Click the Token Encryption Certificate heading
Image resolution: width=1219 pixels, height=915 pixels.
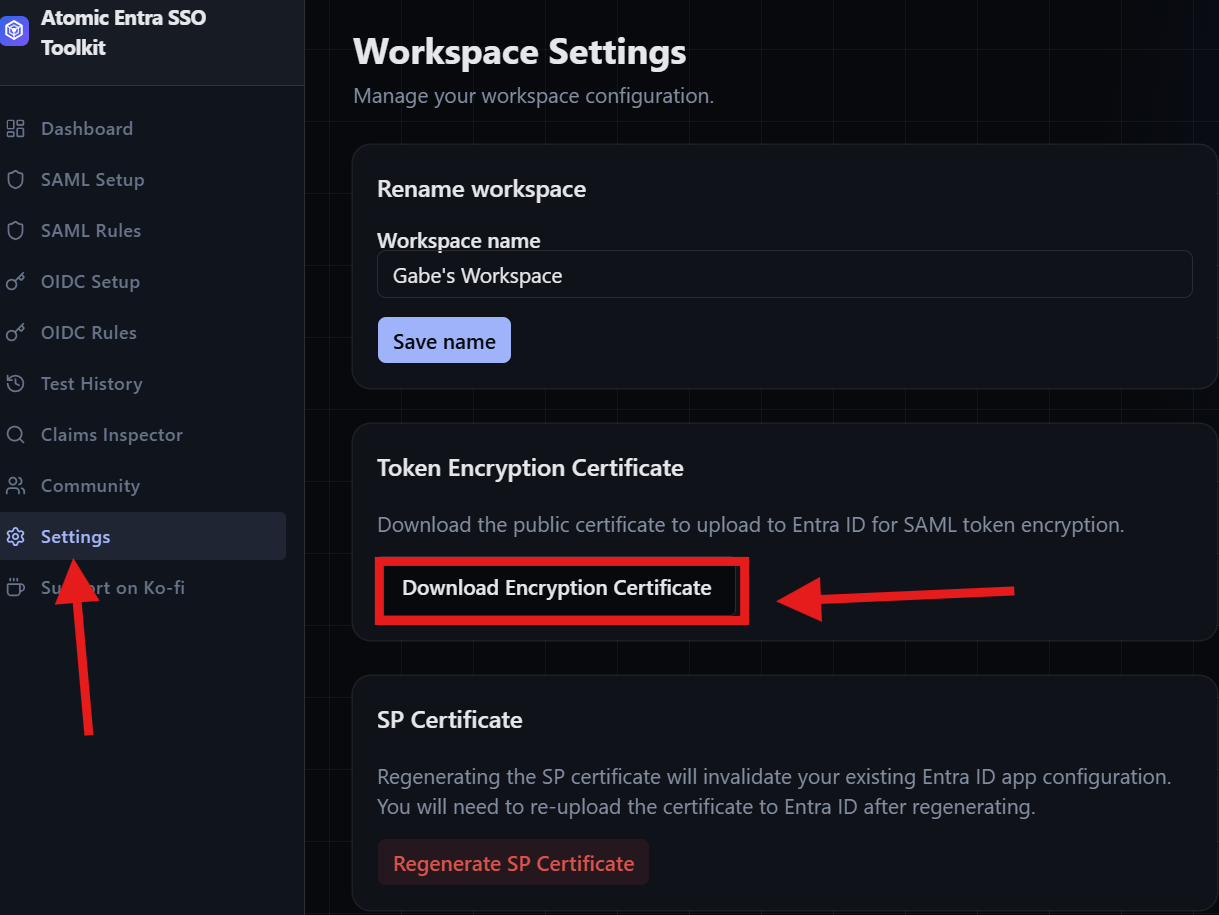[x=530, y=468]
